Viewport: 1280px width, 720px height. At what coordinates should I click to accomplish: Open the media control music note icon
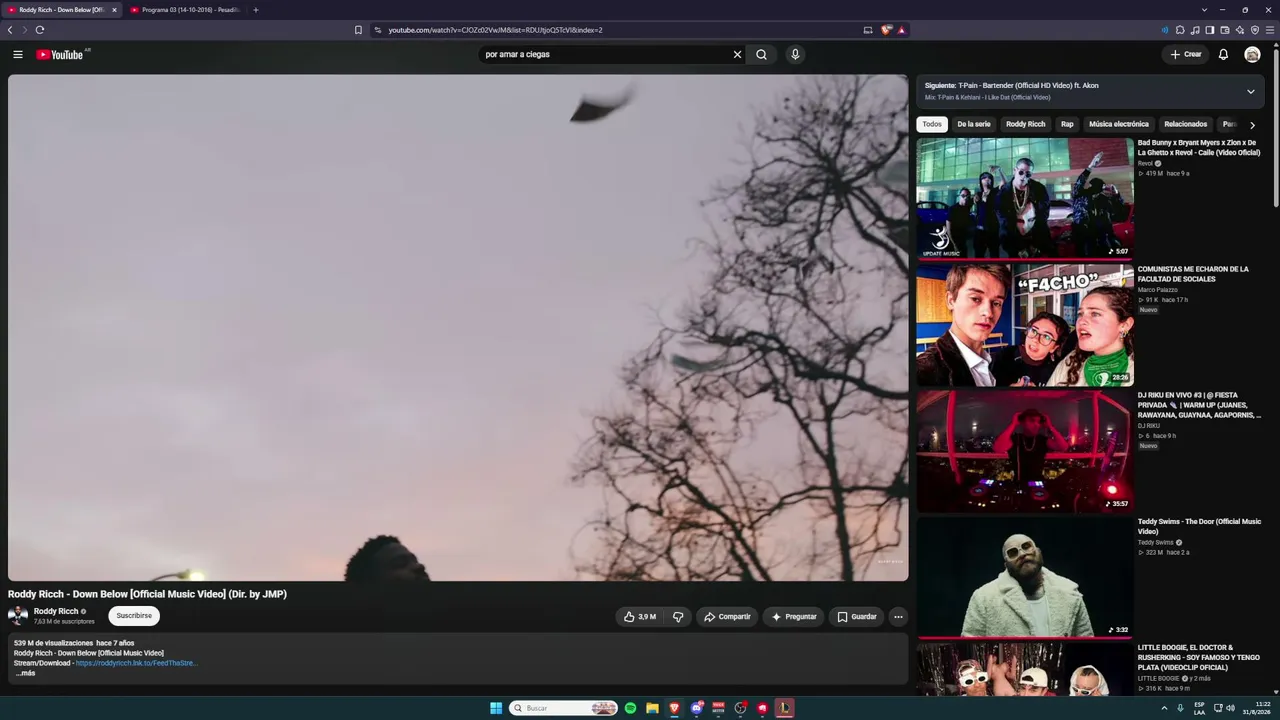pos(1195,30)
